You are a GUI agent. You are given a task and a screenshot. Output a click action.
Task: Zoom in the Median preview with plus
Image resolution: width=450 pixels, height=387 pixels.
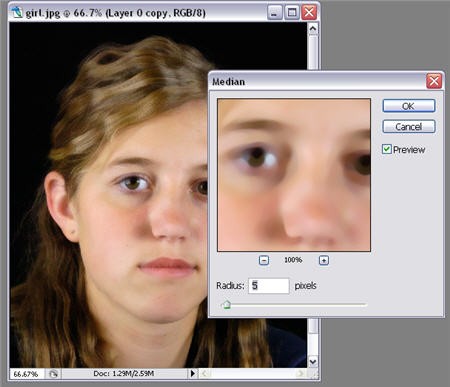324,260
